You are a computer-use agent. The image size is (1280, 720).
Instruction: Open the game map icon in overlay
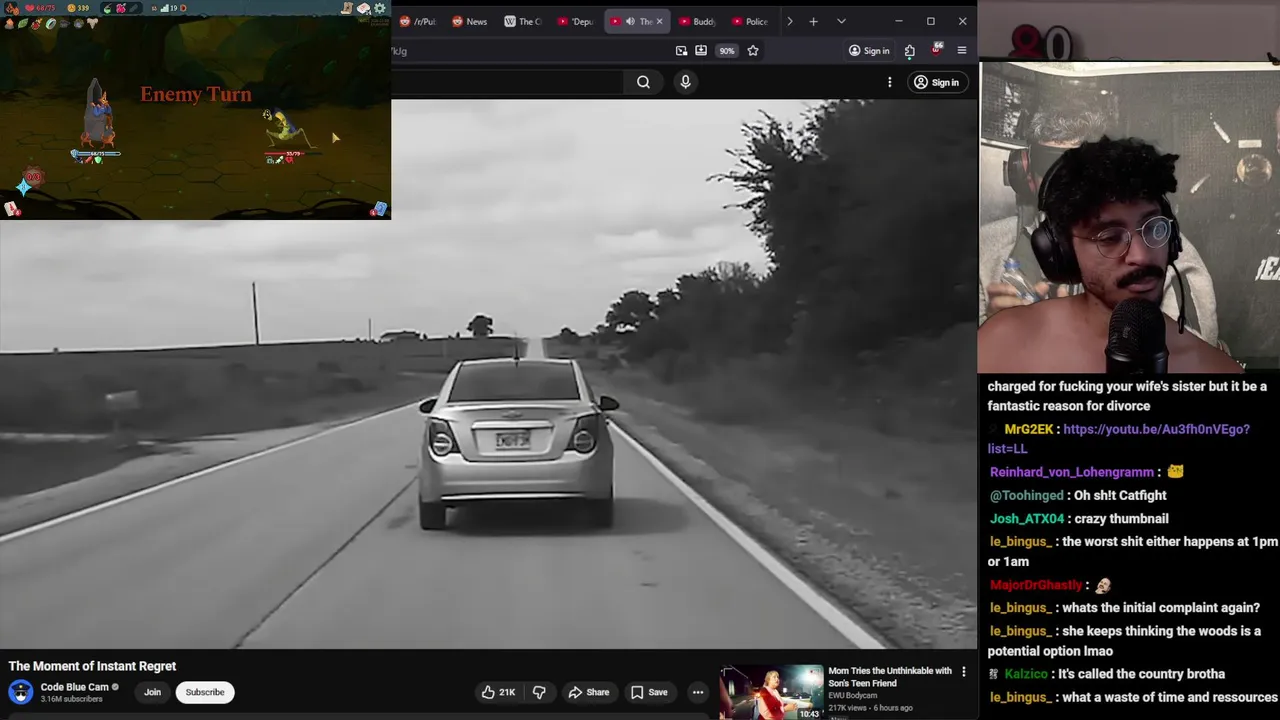(347, 8)
